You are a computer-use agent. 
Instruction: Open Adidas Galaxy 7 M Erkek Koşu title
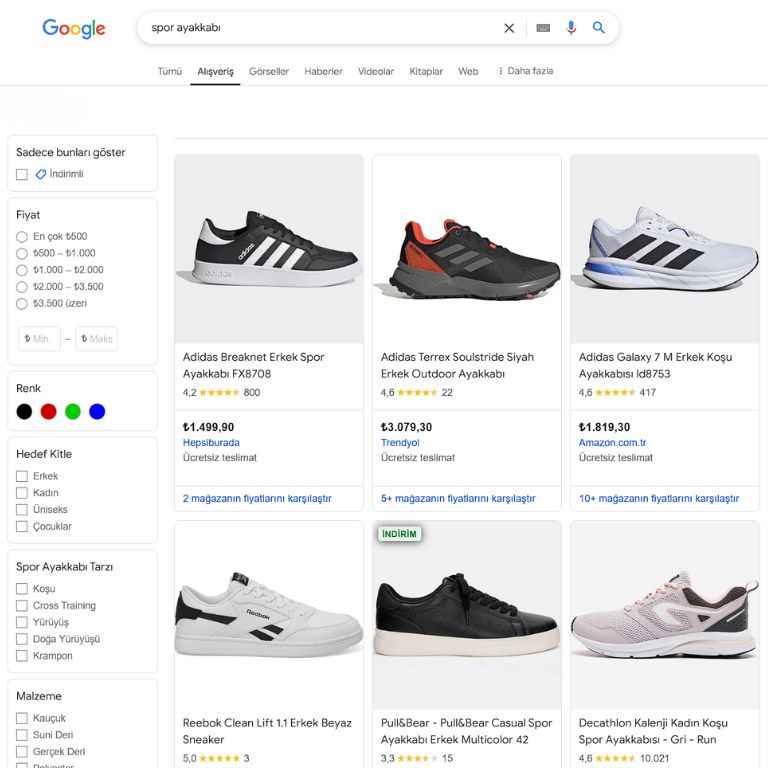(x=655, y=365)
